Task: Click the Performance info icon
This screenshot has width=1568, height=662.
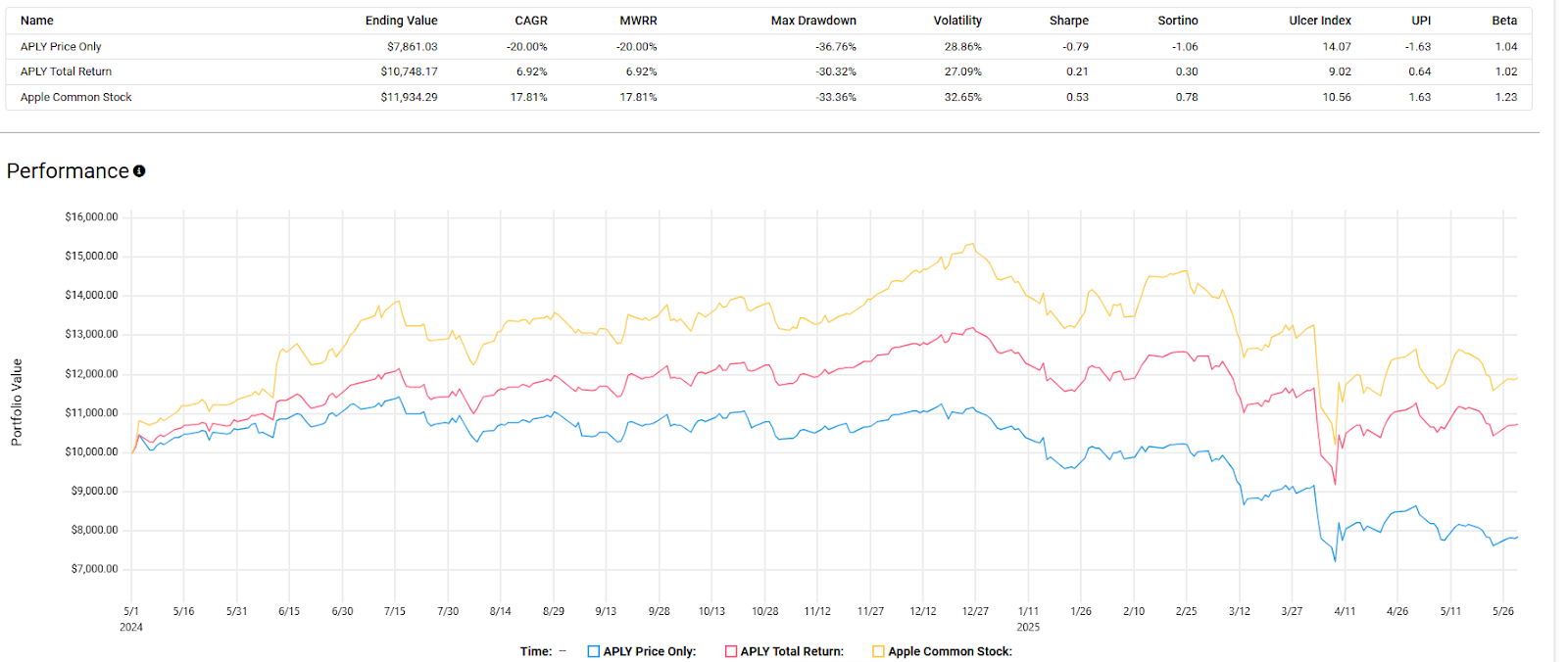Action: [x=139, y=171]
